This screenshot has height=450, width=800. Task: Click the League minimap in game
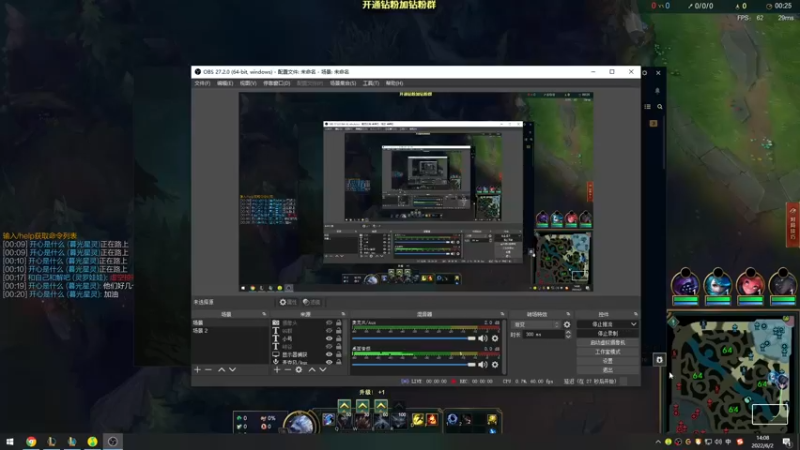tap(732, 373)
